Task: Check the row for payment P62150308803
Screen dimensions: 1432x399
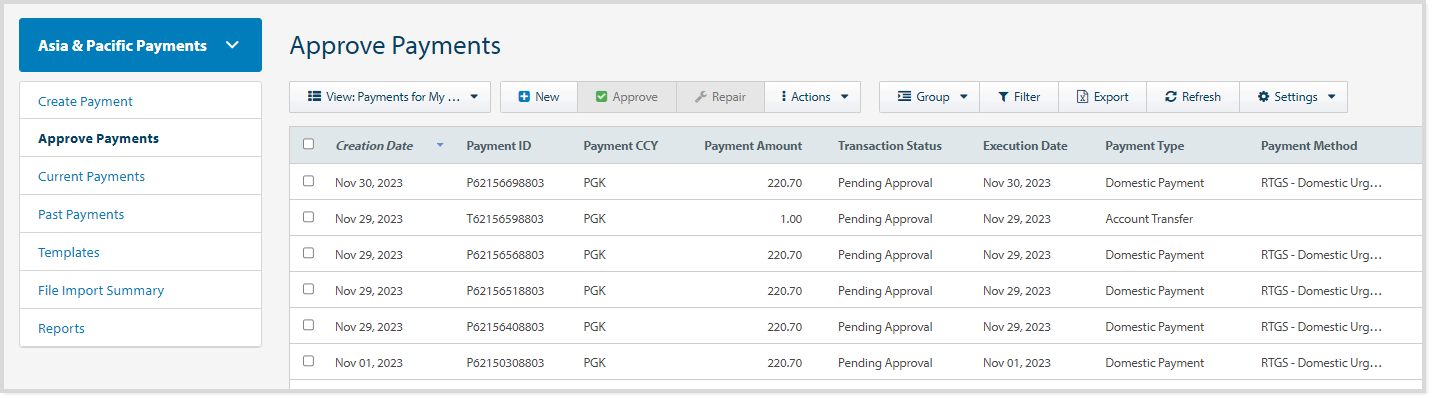Action: (x=308, y=361)
